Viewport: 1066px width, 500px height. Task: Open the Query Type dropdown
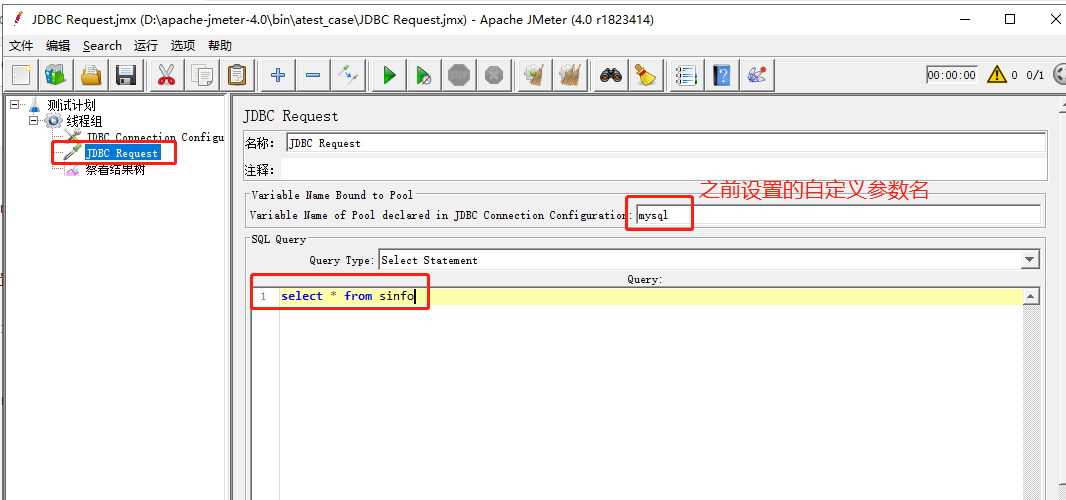pos(1031,259)
